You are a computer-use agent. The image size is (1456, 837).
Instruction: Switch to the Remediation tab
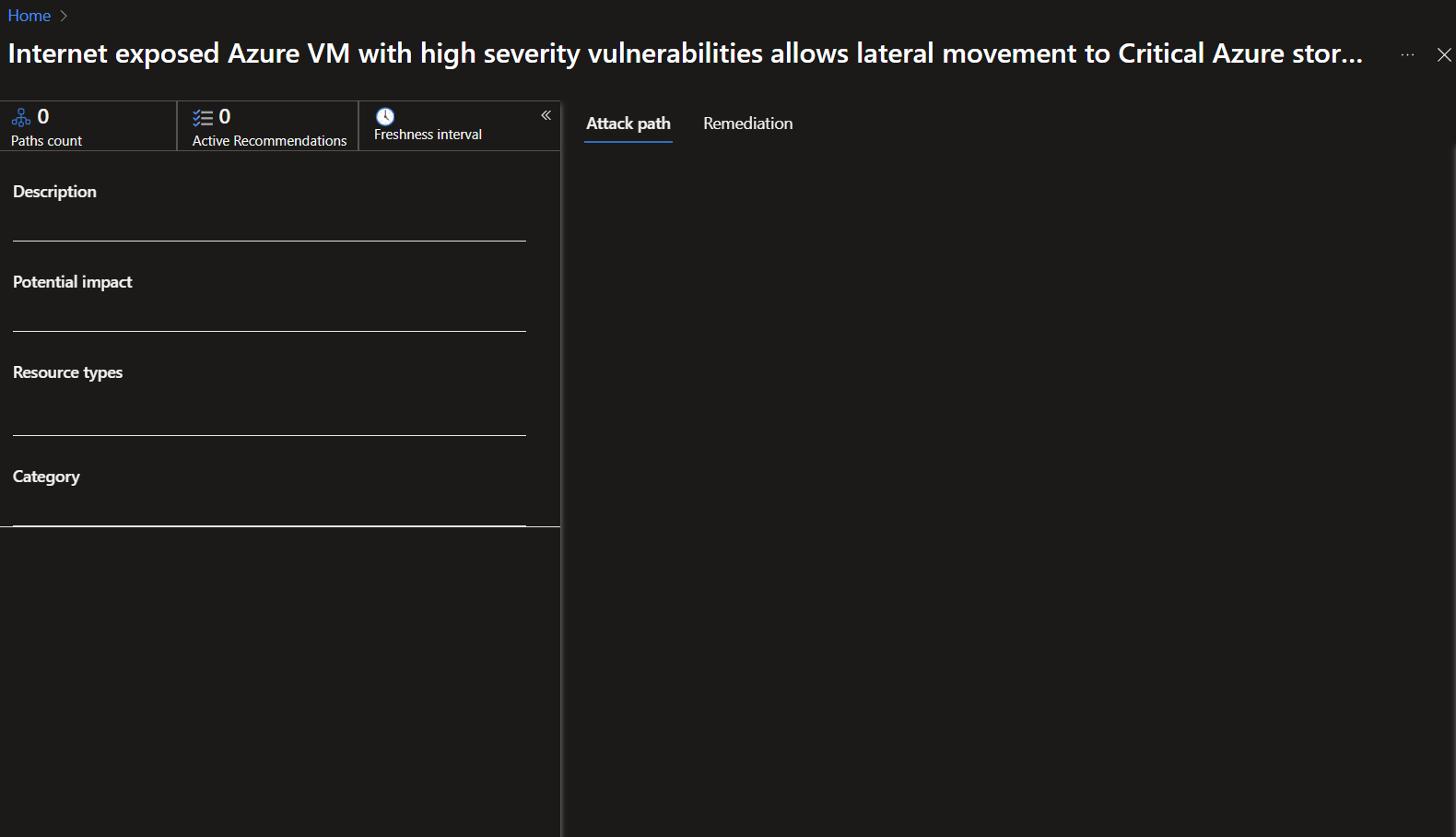[x=747, y=124]
